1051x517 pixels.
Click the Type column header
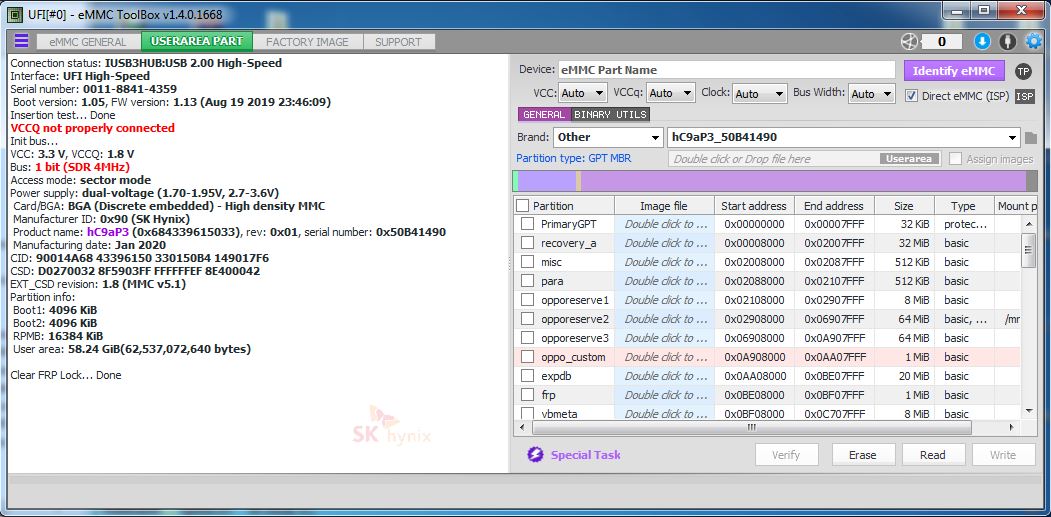click(x=963, y=206)
